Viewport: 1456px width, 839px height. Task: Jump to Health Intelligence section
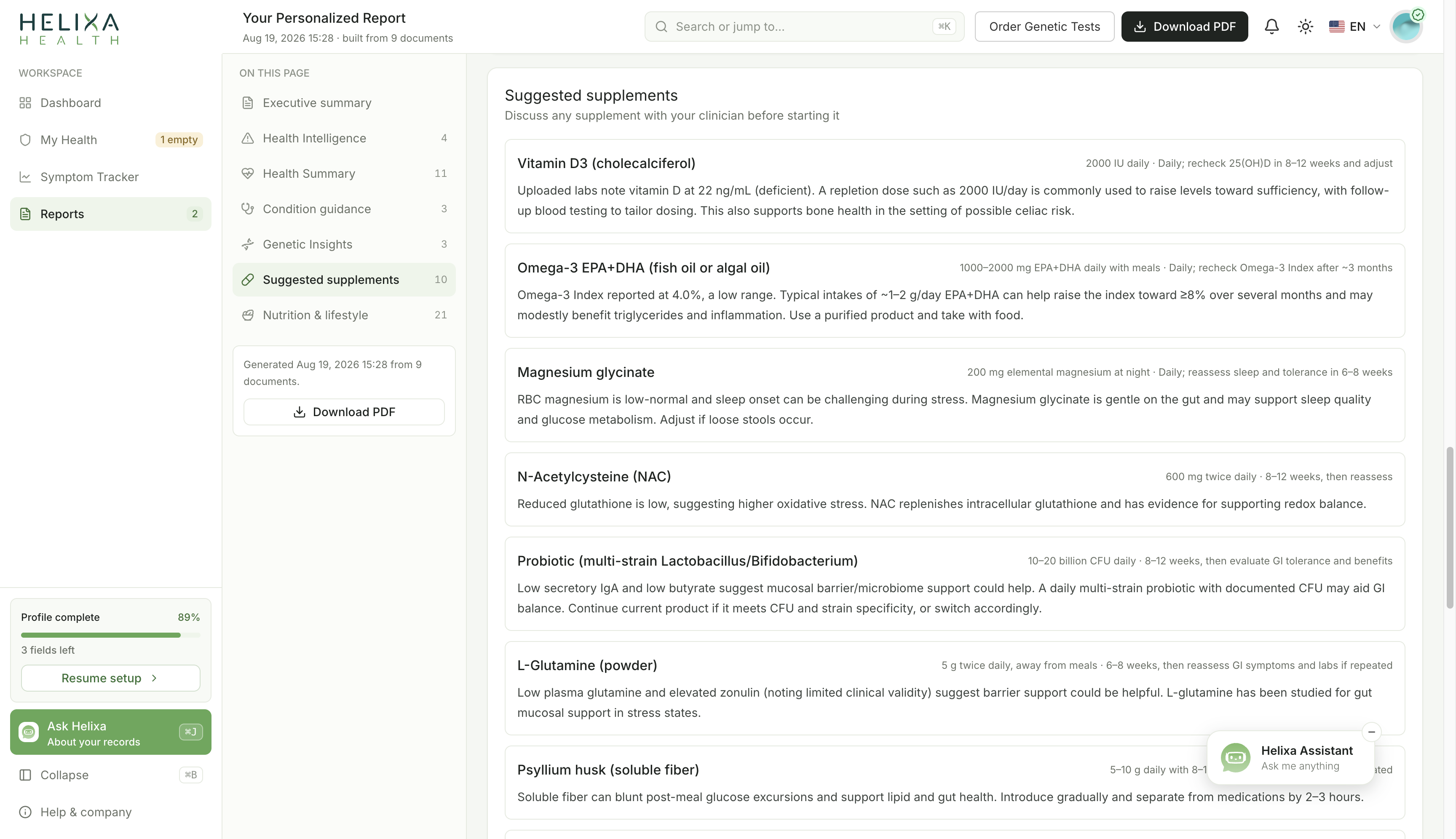pyautogui.click(x=344, y=138)
